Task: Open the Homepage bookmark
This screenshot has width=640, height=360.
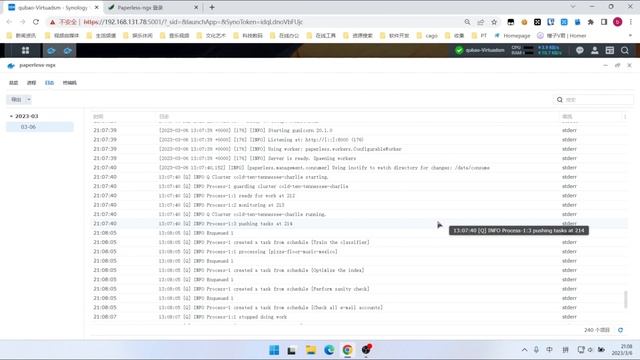Action: (513, 36)
